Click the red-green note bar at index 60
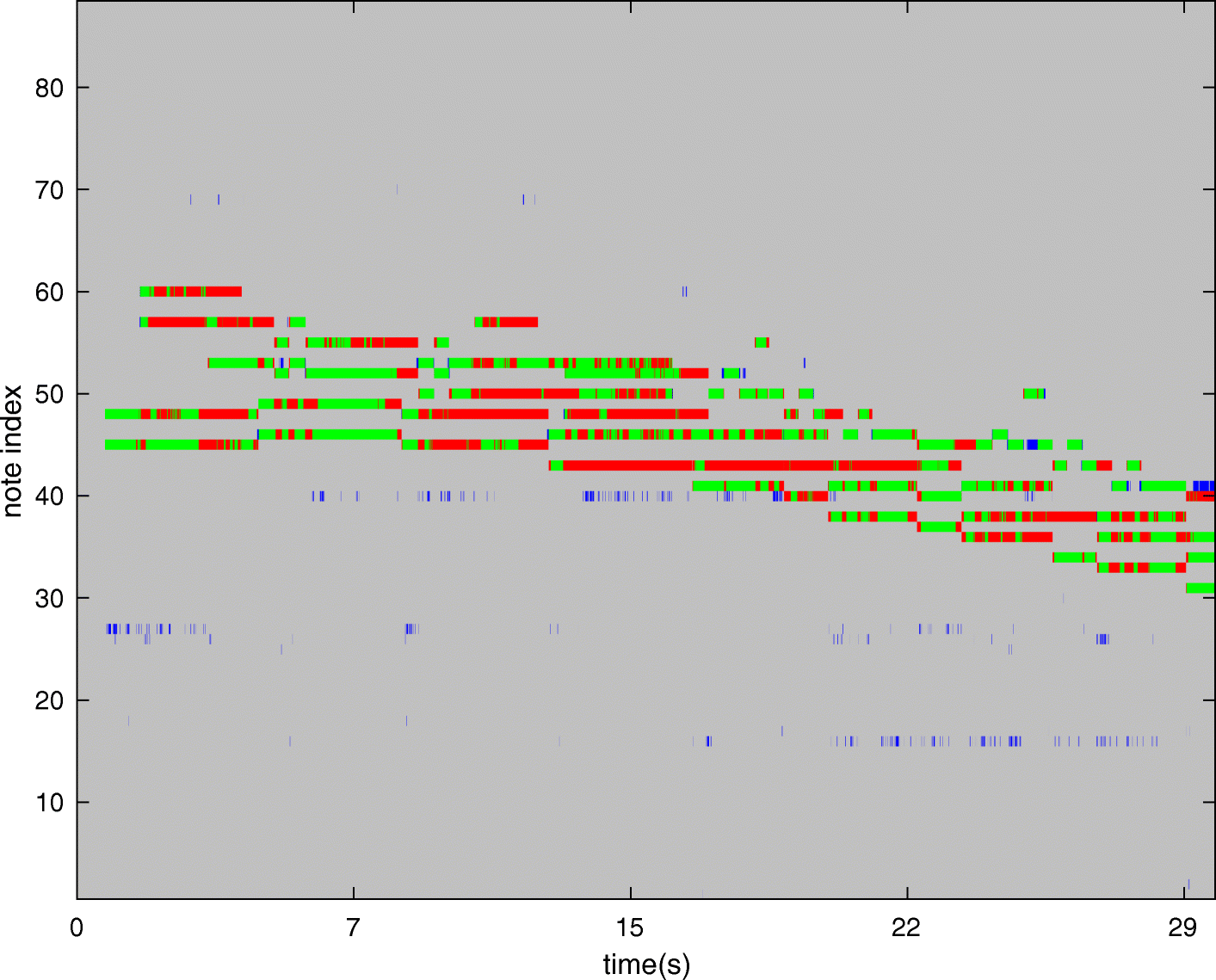 click(190, 292)
